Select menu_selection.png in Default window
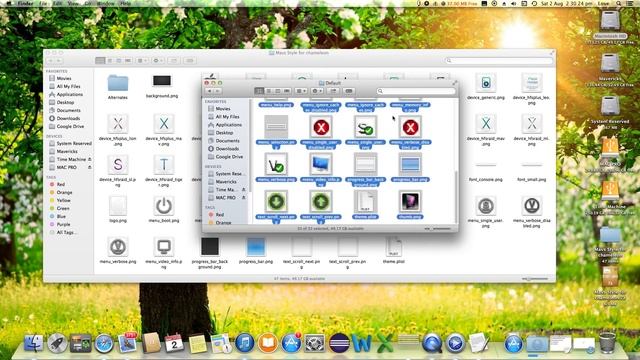The width and height of the screenshot is (640, 360). click(276, 127)
